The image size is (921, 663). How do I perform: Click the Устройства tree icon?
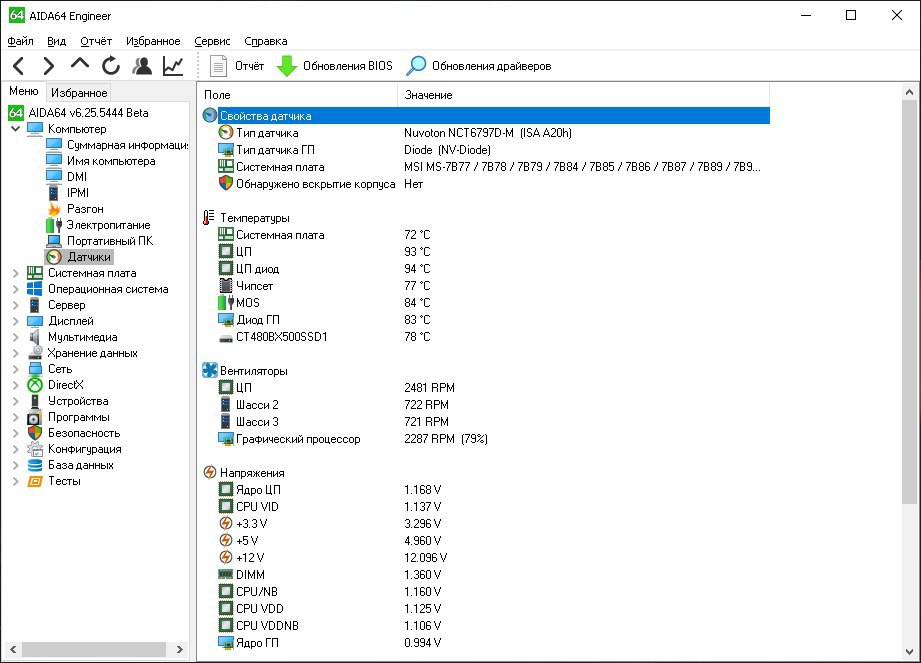point(35,401)
